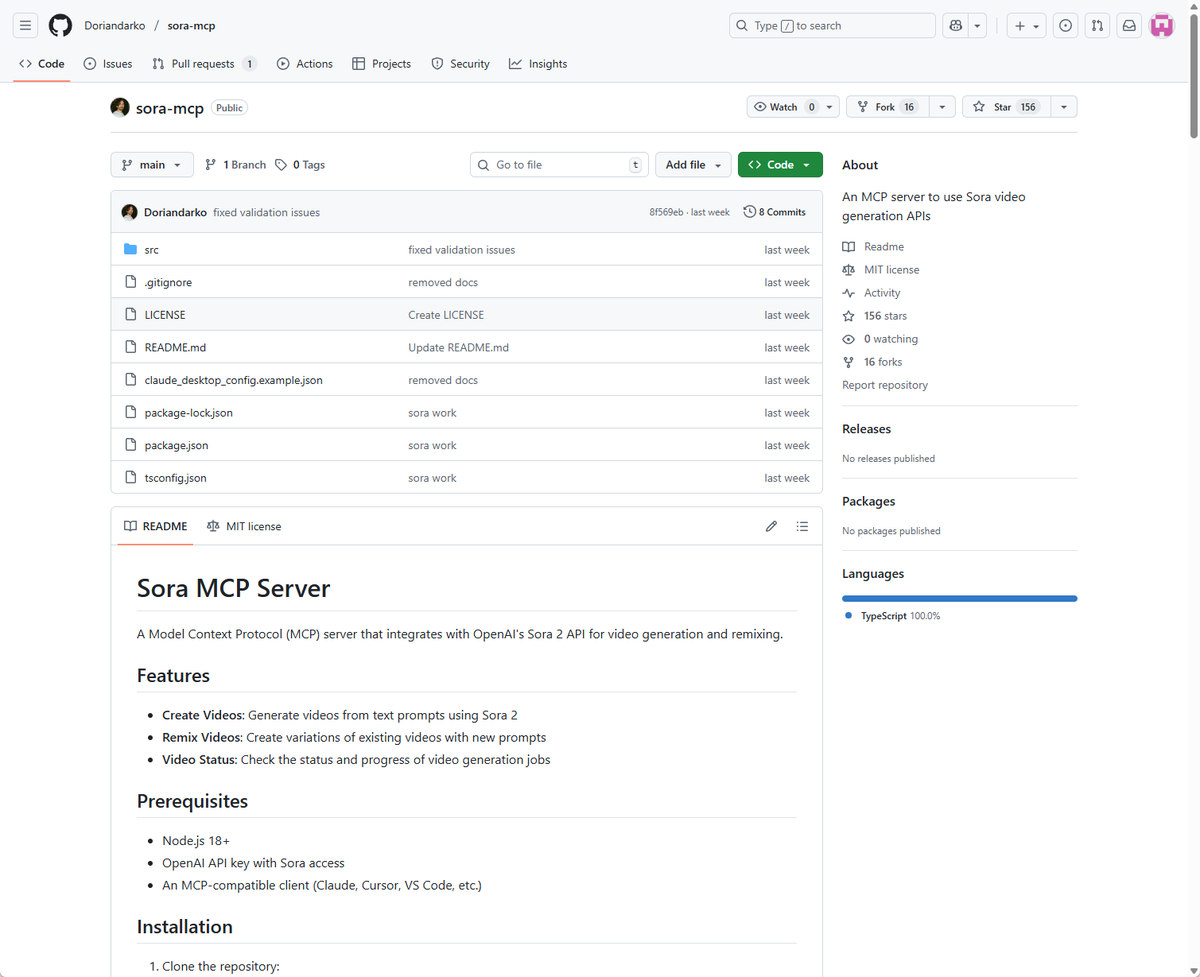1200x977 pixels.
Task: Open the Releases heading link
Action: (x=866, y=429)
